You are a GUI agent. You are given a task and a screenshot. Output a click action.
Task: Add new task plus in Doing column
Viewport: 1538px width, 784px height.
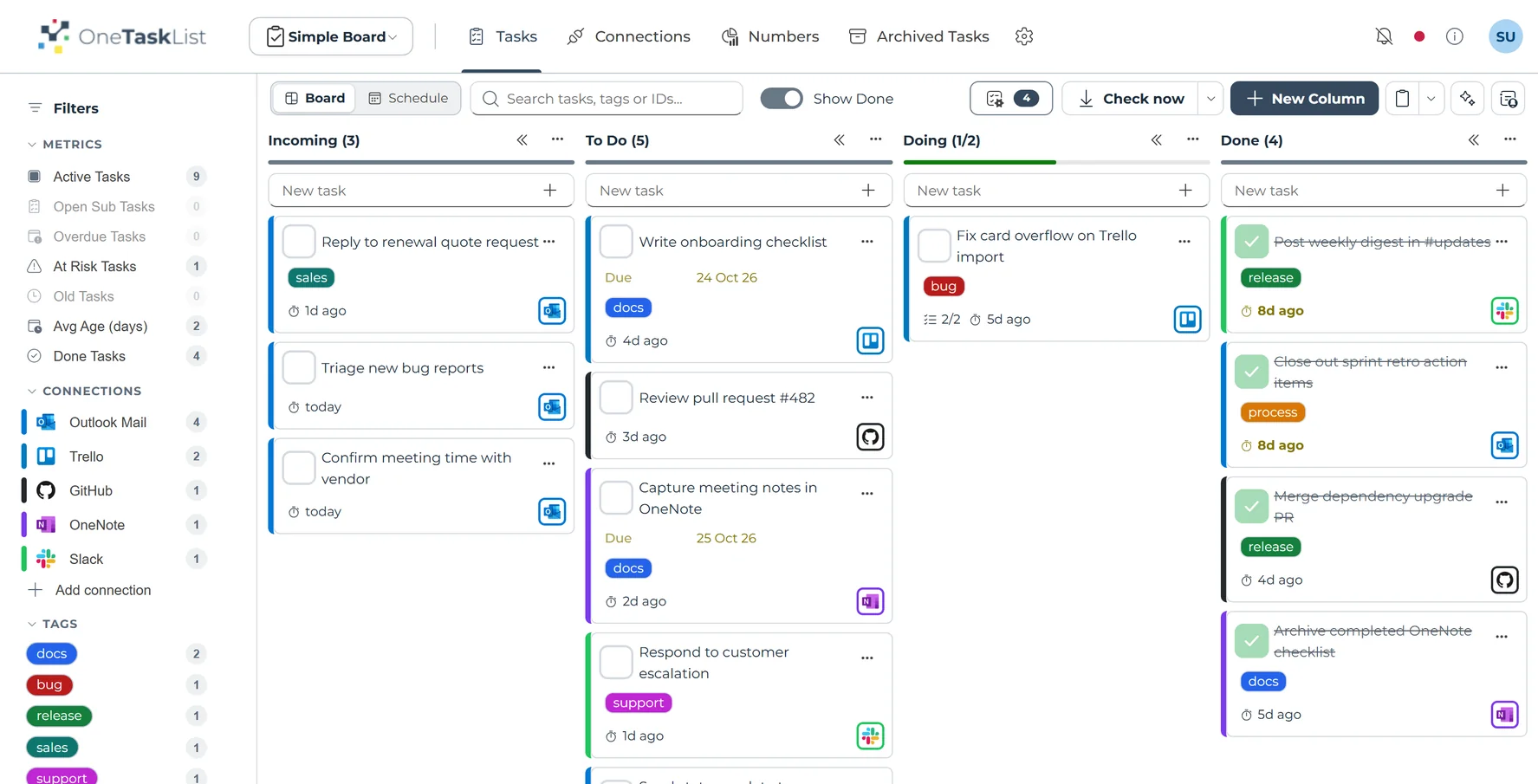pos(1185,190)
